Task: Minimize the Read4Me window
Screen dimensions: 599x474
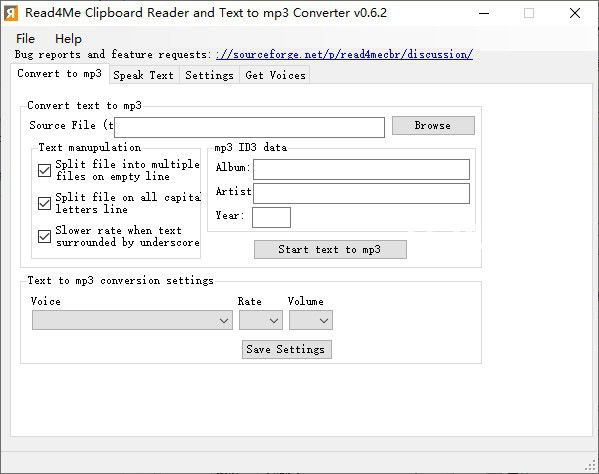Action: 484,13
